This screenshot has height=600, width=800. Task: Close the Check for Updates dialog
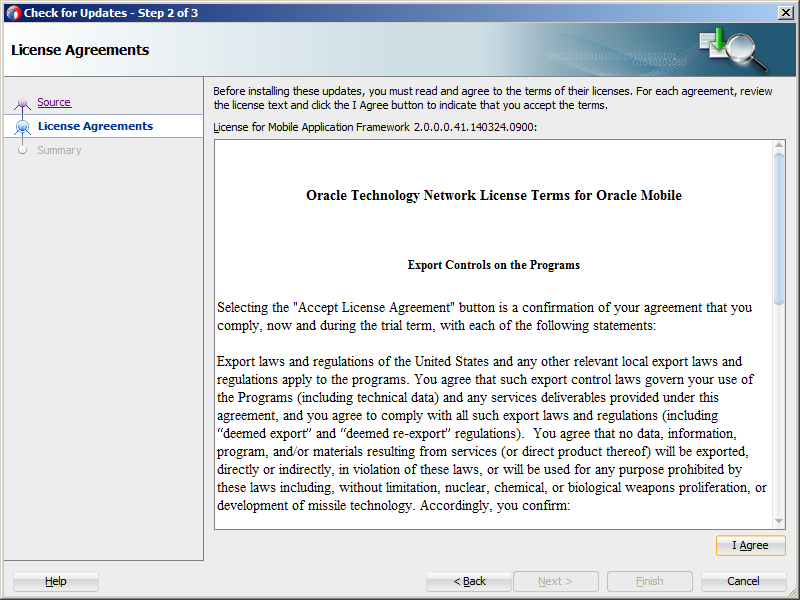[x=785, y=13]
